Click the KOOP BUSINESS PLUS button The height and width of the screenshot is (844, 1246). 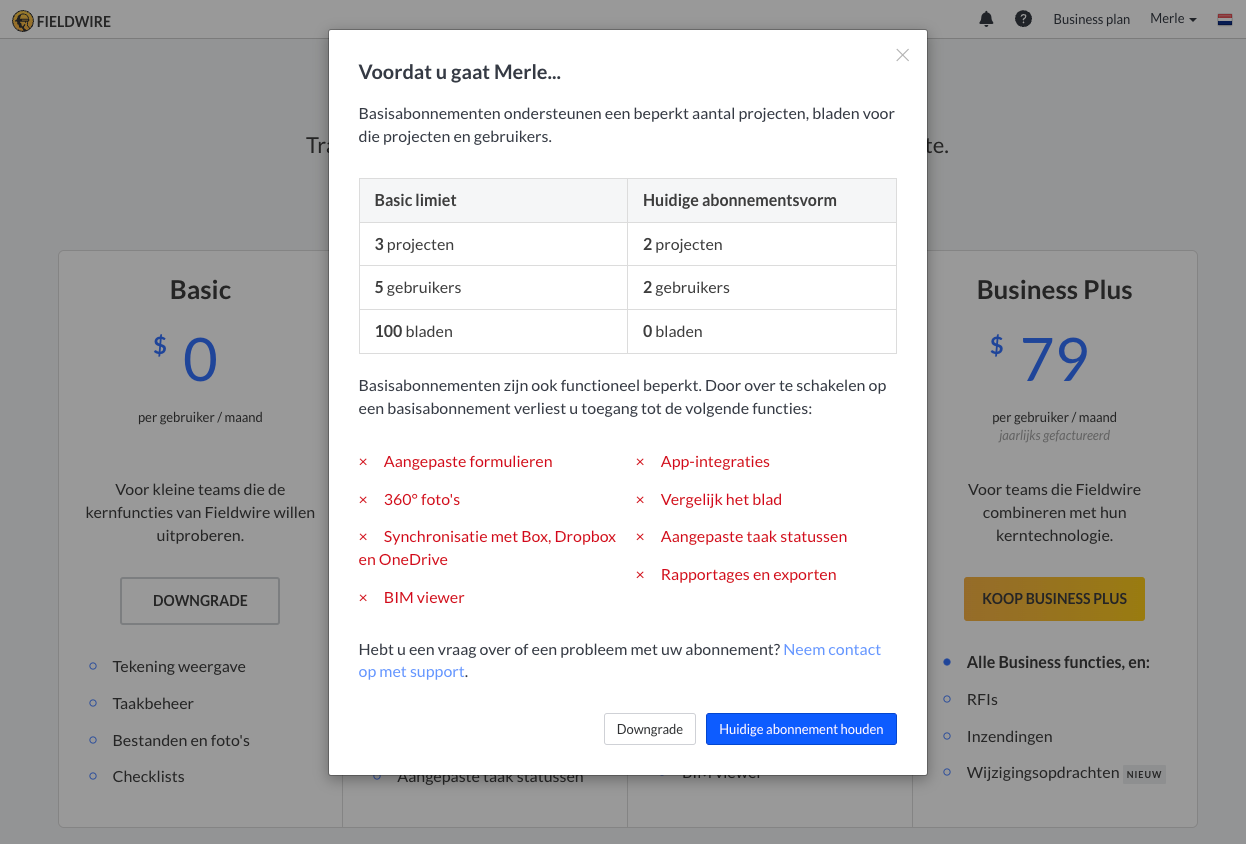[1054, 599]
